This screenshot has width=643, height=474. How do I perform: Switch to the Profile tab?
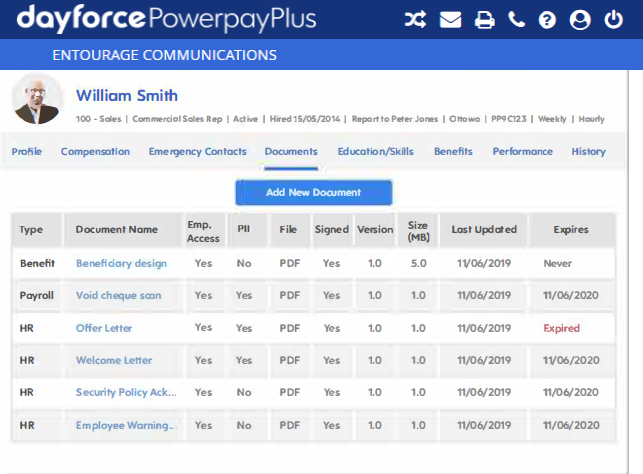27,152
